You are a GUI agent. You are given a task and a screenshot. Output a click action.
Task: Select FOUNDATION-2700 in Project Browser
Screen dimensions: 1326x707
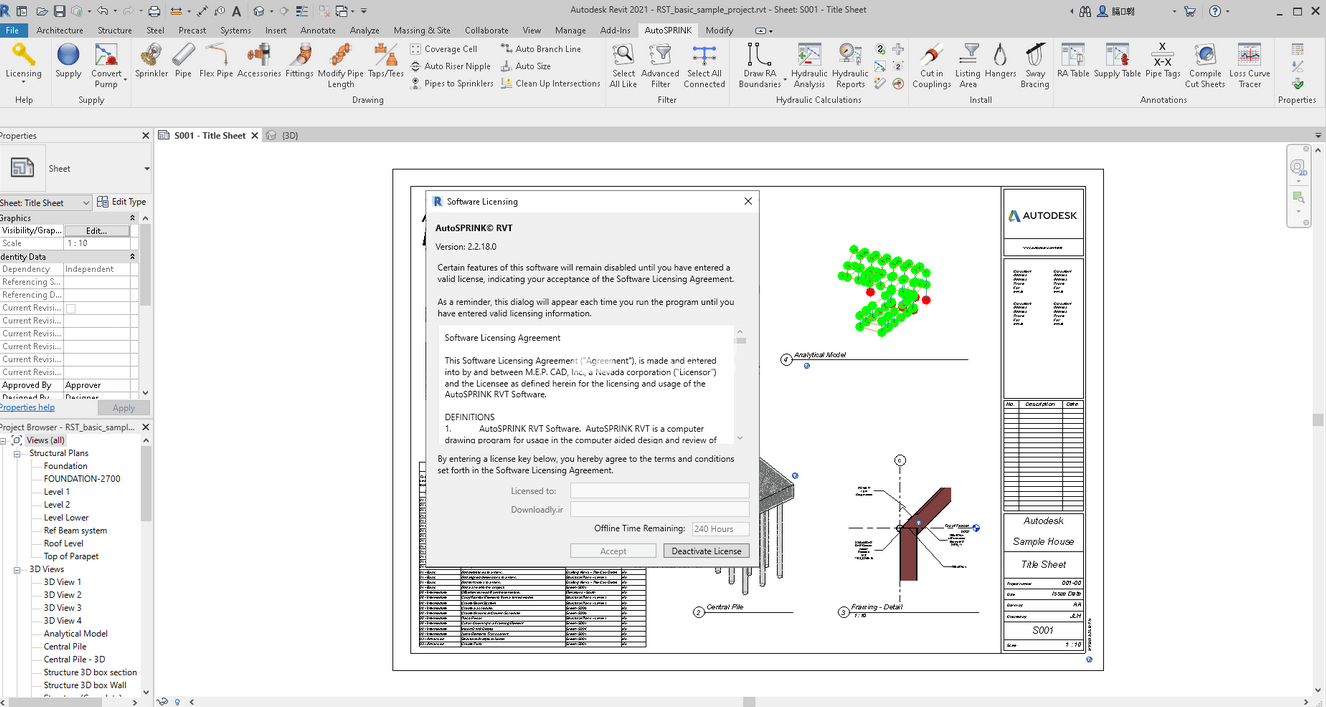(82, 479)
